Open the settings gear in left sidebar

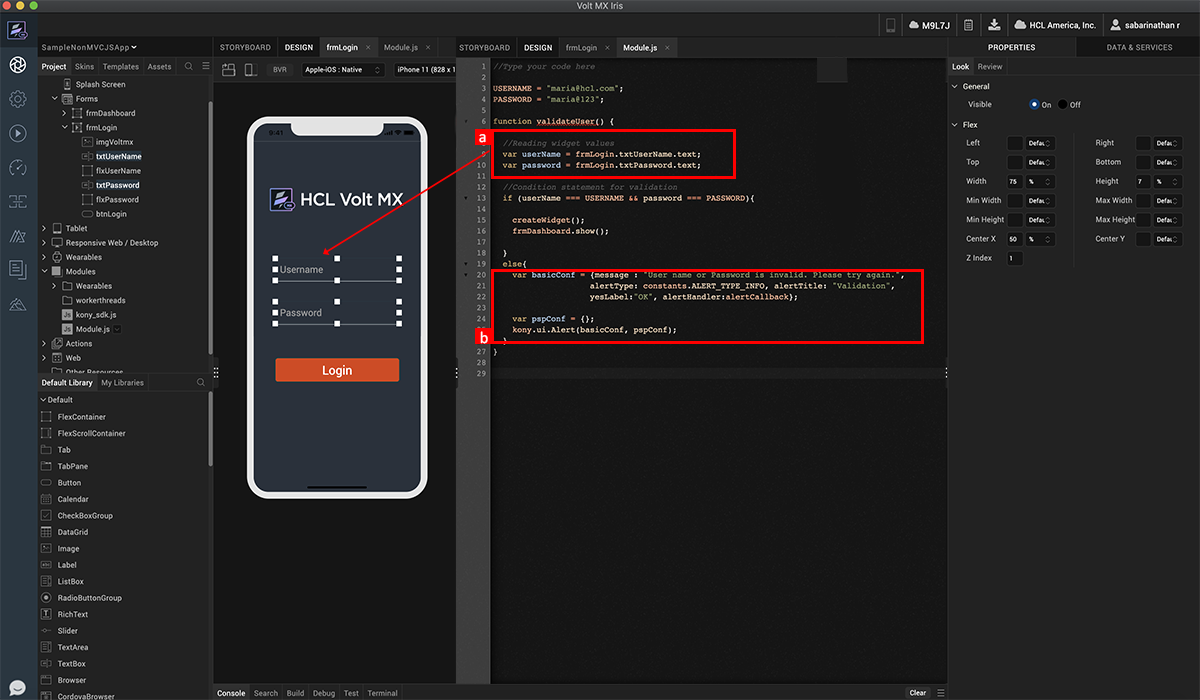point(17,99)
